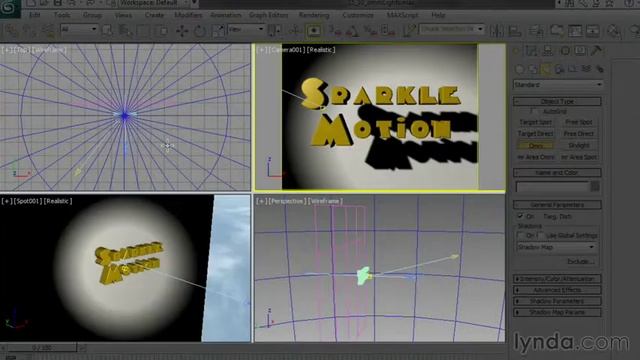640x360 pixels.
Task: Select the Rotate transform tool
Action: click(x=200, y=31)
